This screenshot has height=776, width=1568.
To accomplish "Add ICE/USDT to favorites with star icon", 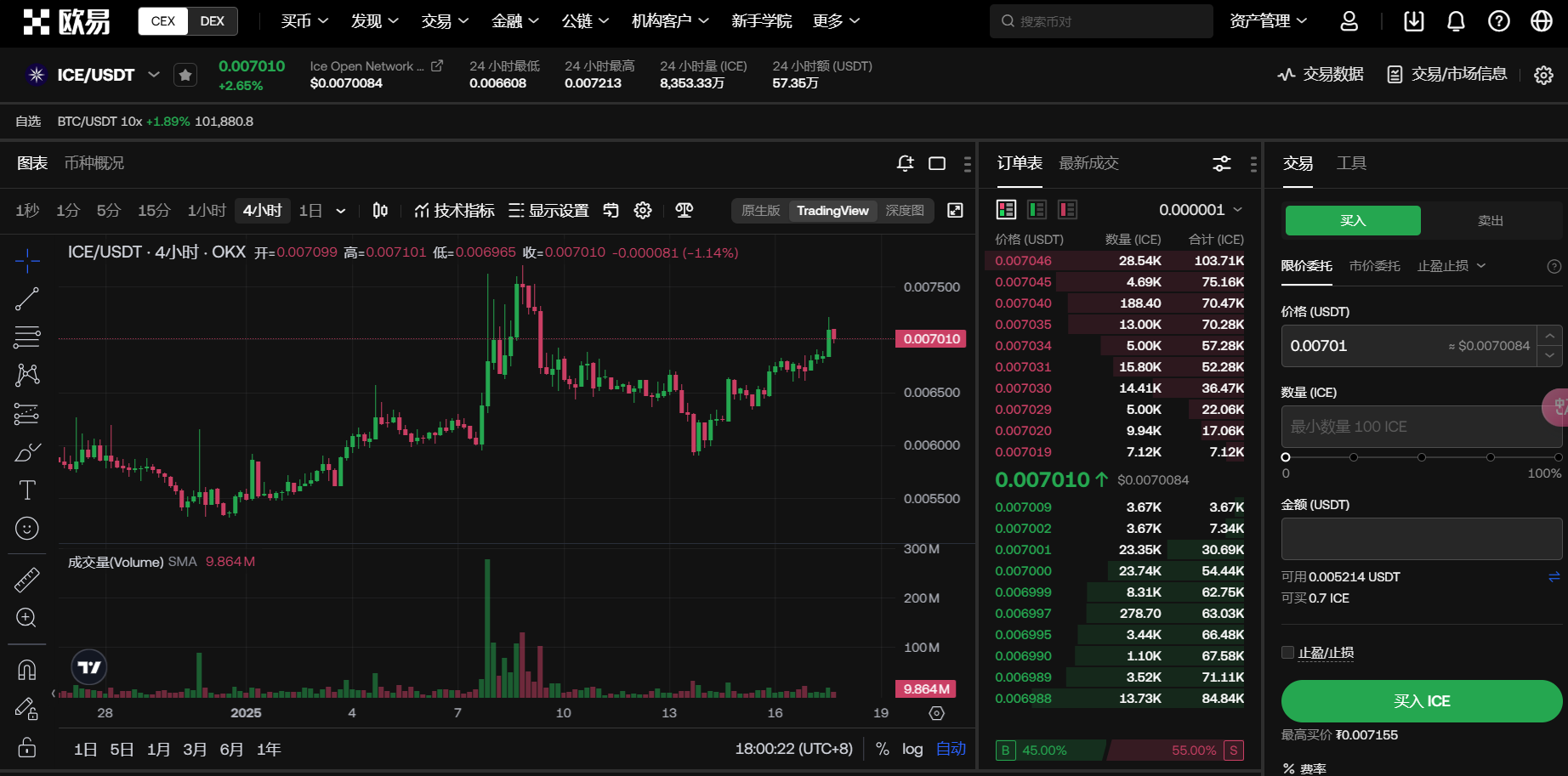I will click(185, 76).
